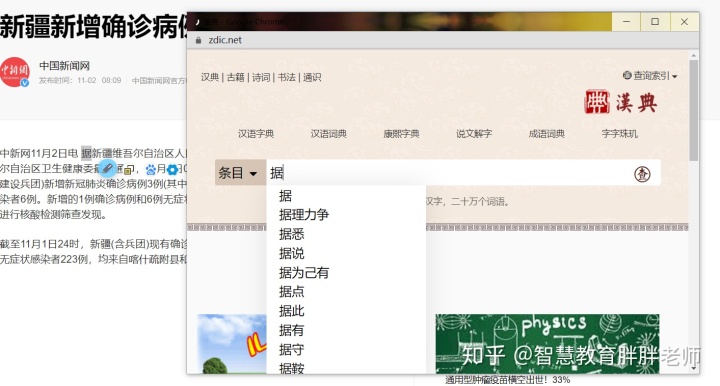This screenshot has width=720, height=386.
Task: Open the 康熙字典 tab
Action: [401, 134]
